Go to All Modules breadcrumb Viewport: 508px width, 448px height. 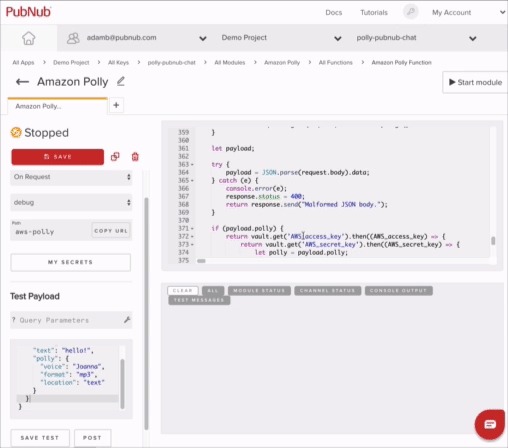230,62
